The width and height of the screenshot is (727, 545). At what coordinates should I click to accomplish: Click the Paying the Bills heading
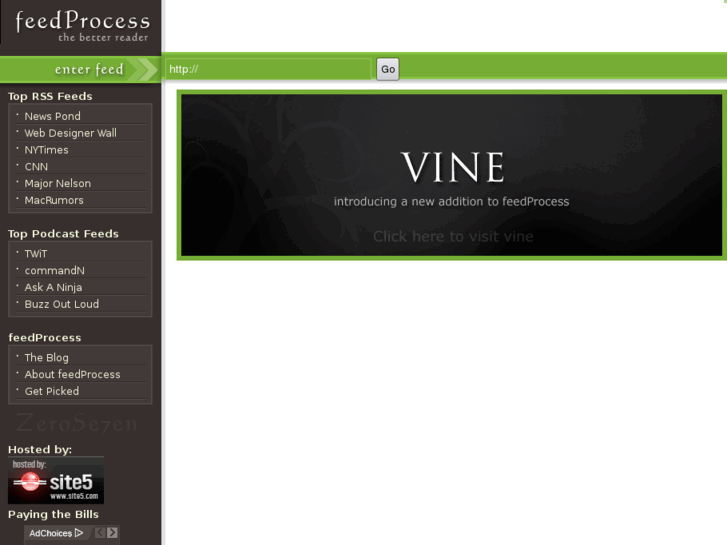[53, 514]
